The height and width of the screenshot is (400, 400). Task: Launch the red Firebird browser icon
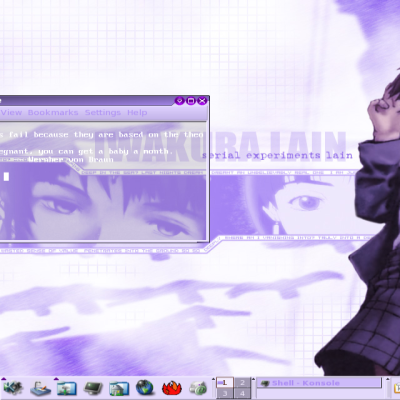tap(171, 388)
